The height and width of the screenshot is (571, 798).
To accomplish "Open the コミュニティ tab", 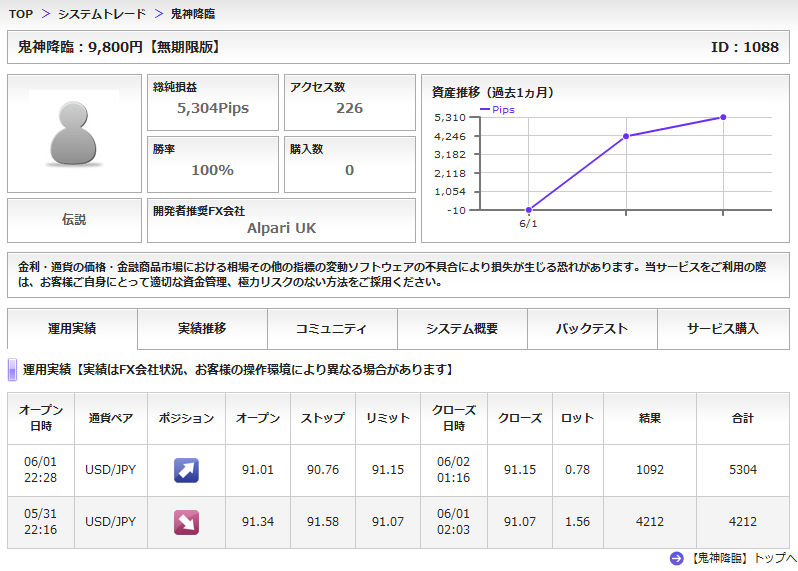I will tap(332, 329).
